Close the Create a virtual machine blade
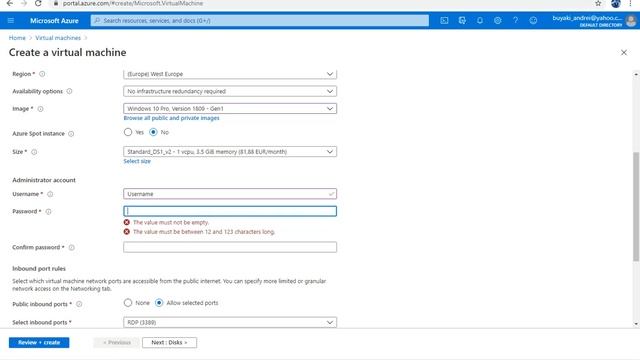 624,52
